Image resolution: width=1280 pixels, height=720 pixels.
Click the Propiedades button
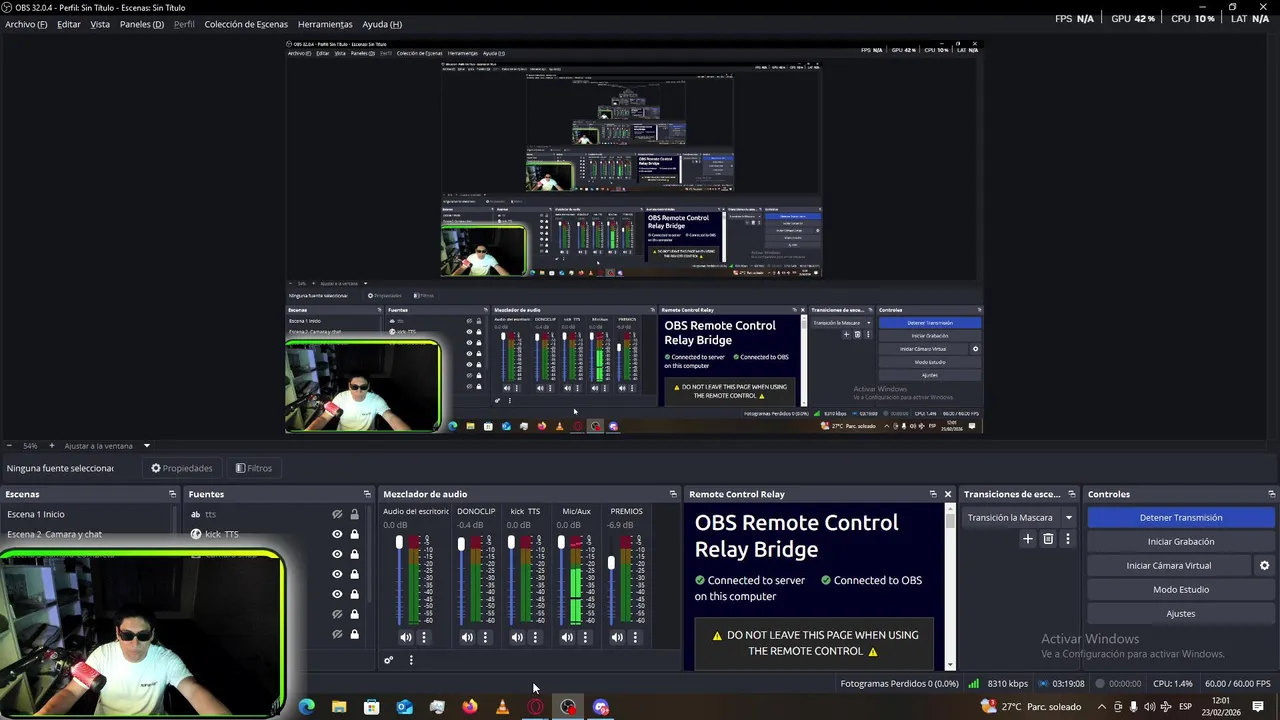[182, 468]
